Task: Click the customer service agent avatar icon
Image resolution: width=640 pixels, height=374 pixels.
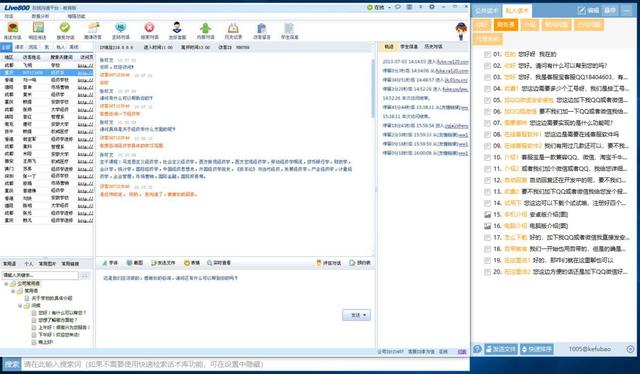Action: point(177,28)
